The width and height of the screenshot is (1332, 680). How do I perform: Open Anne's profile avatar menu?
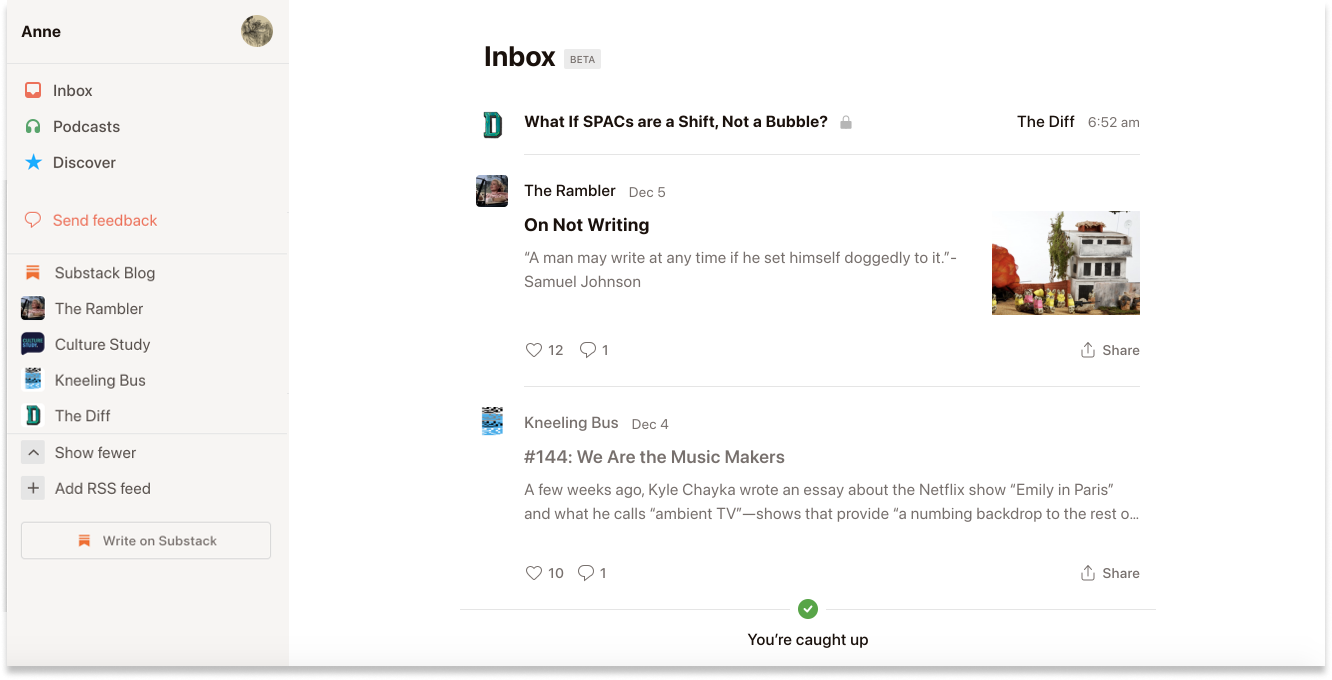[257, 31]
